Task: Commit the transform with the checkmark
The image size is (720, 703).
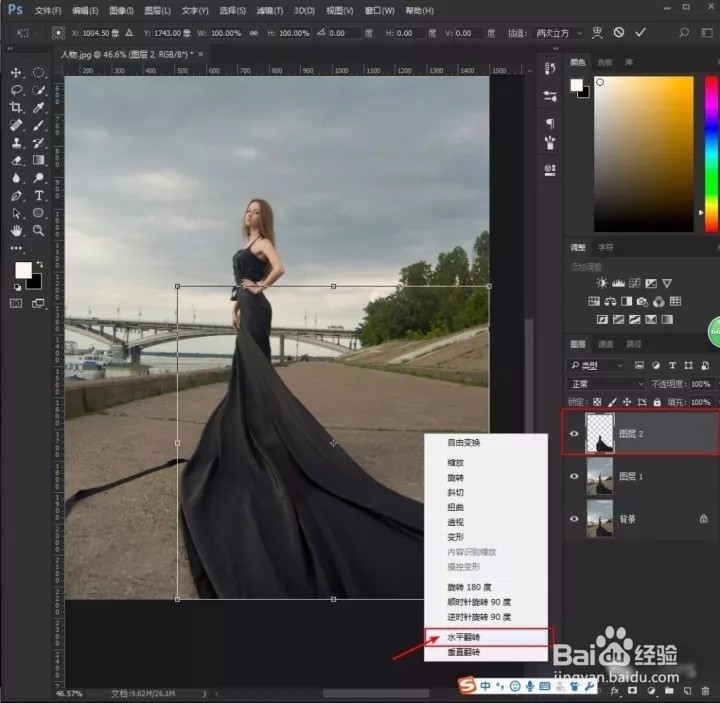Action: tap(640, 32)
